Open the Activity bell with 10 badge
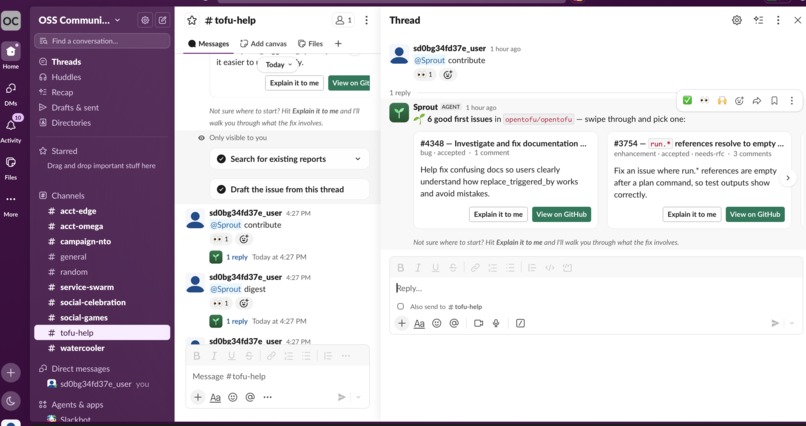806x426 pixels. (x=11, y=125)
